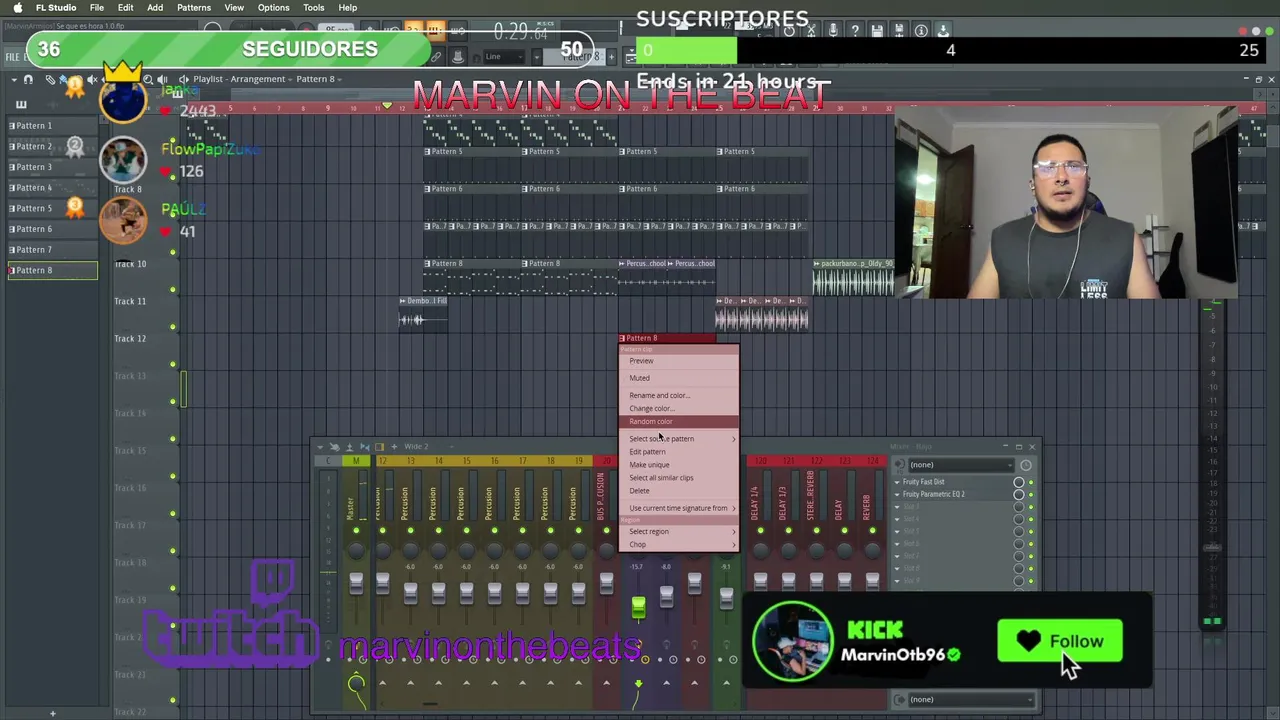Open the File menu

[x=97, y=8]
